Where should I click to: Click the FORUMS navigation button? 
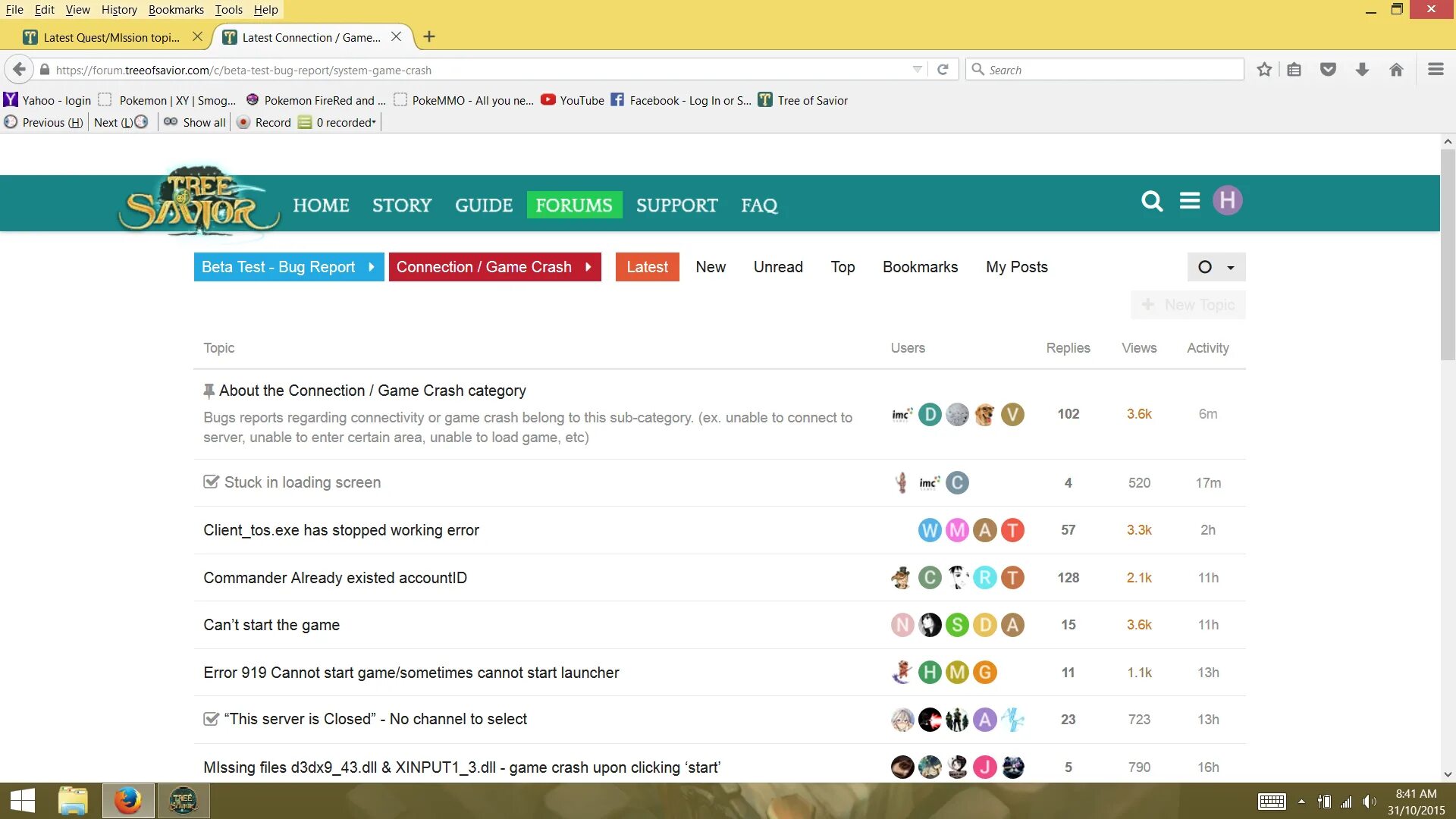(x=574, y=205)
